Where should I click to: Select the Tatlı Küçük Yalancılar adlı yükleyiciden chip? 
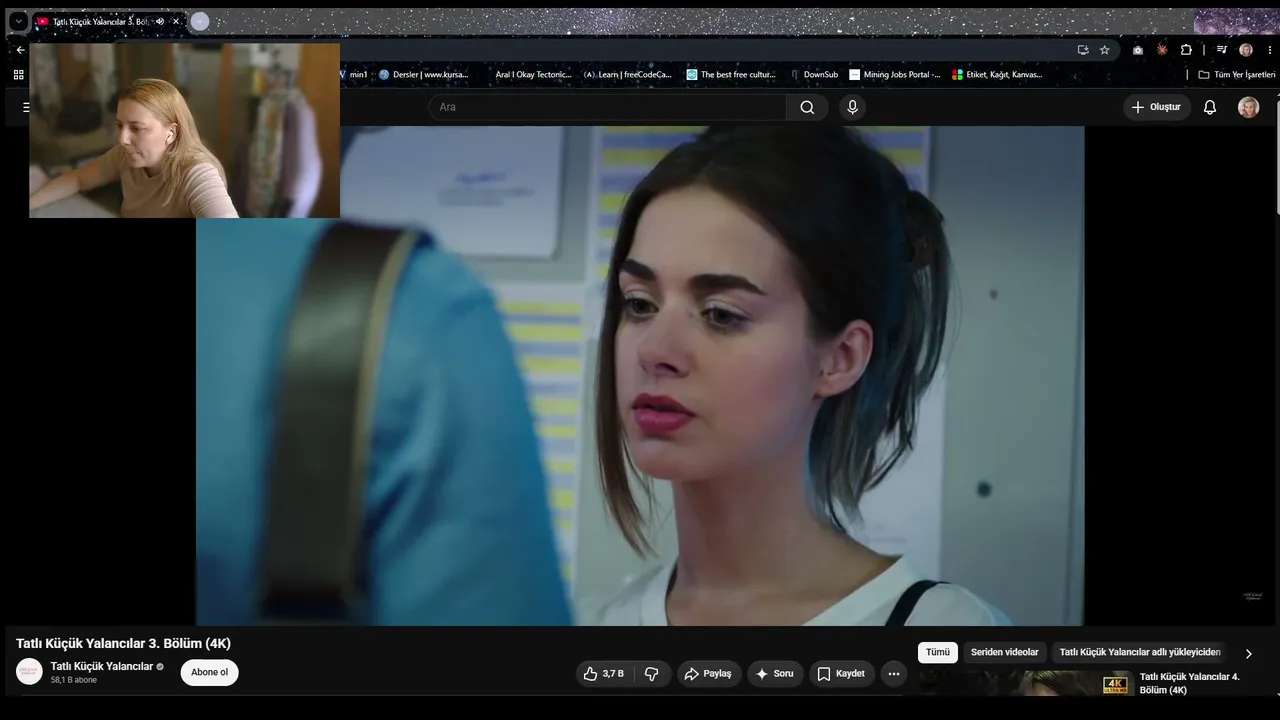(1140, 653)
